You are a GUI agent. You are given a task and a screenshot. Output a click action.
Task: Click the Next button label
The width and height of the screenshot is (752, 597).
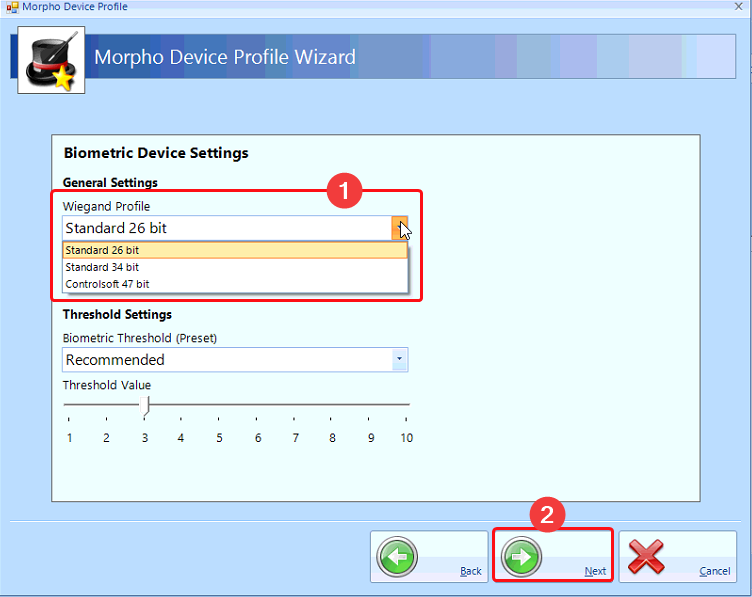point(595,571)
